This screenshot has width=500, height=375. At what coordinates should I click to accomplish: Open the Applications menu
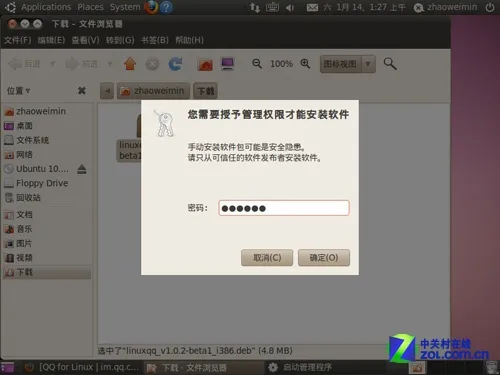(x=46, y=7)
